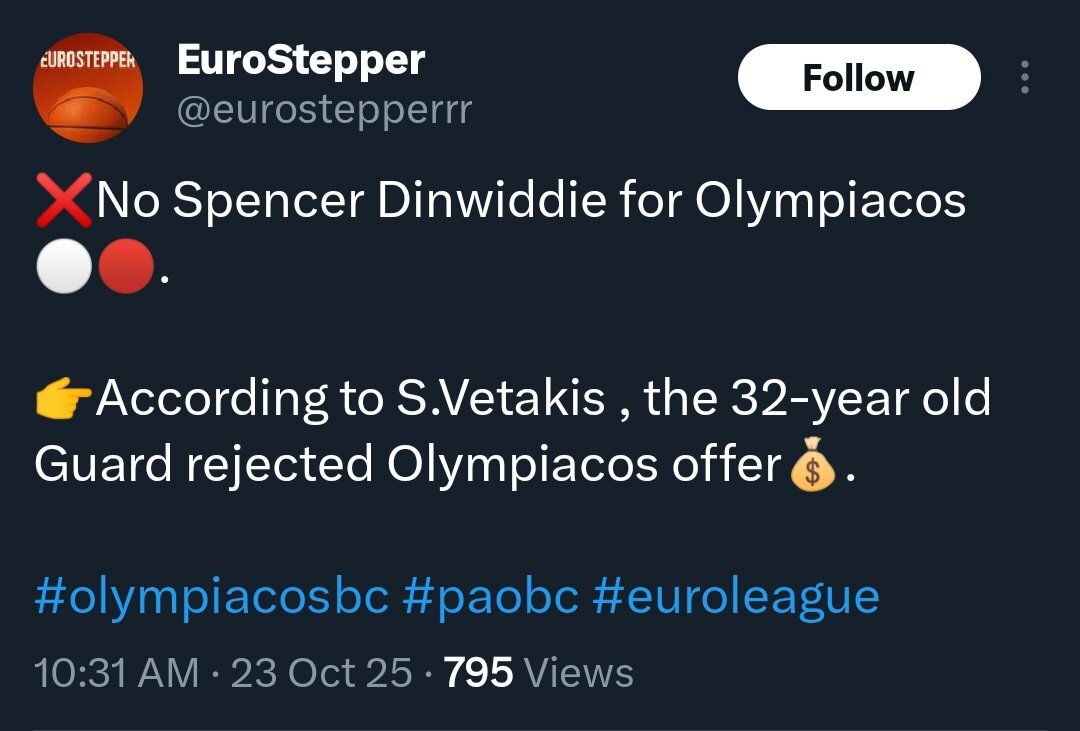Screen dimensions: 1080x731
Task: Open the EuroStepper profile avatar
Action: pyautogui.click(x=88, y=88)
